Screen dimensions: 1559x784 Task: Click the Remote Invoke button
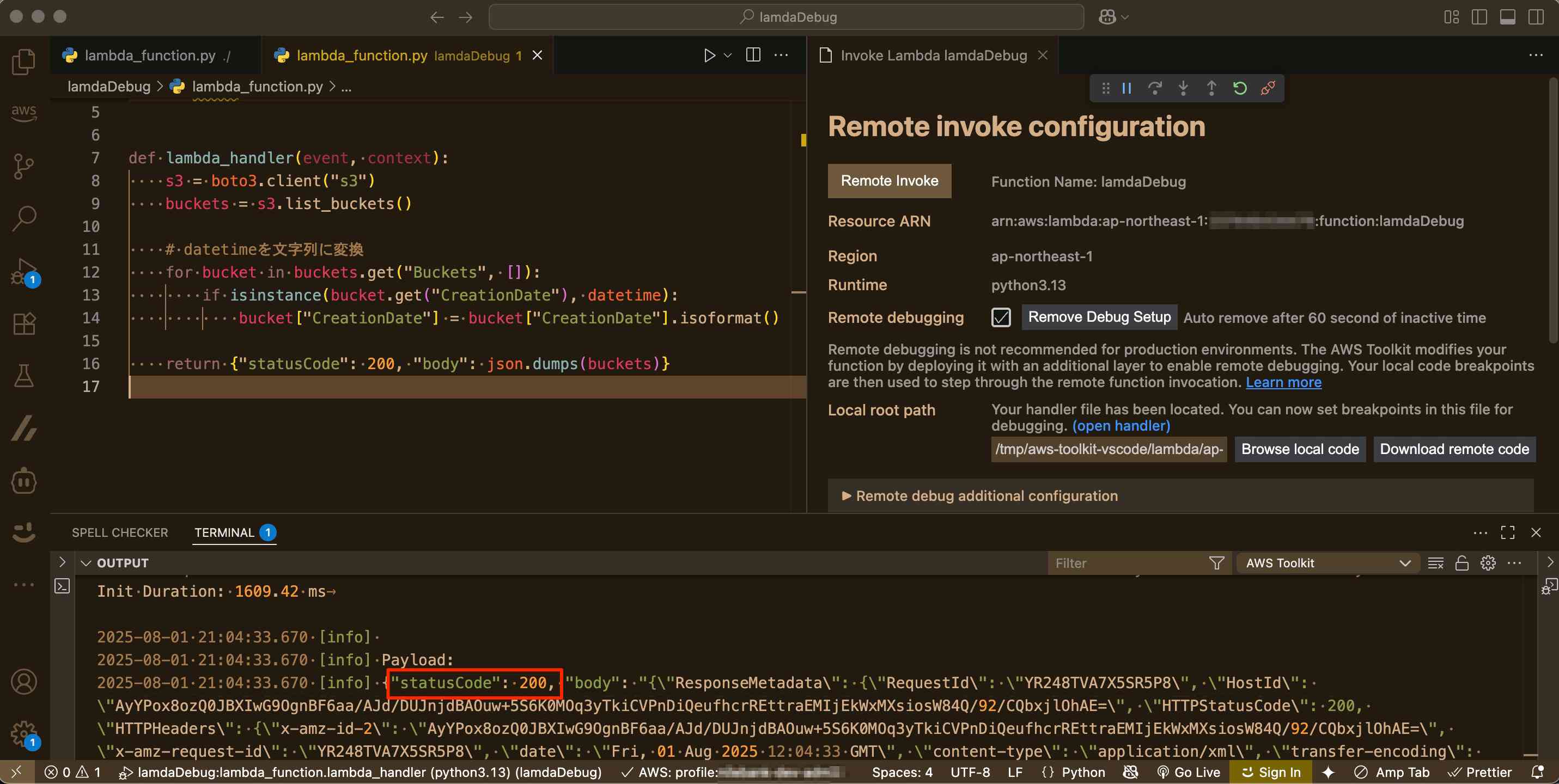point(889,181)
